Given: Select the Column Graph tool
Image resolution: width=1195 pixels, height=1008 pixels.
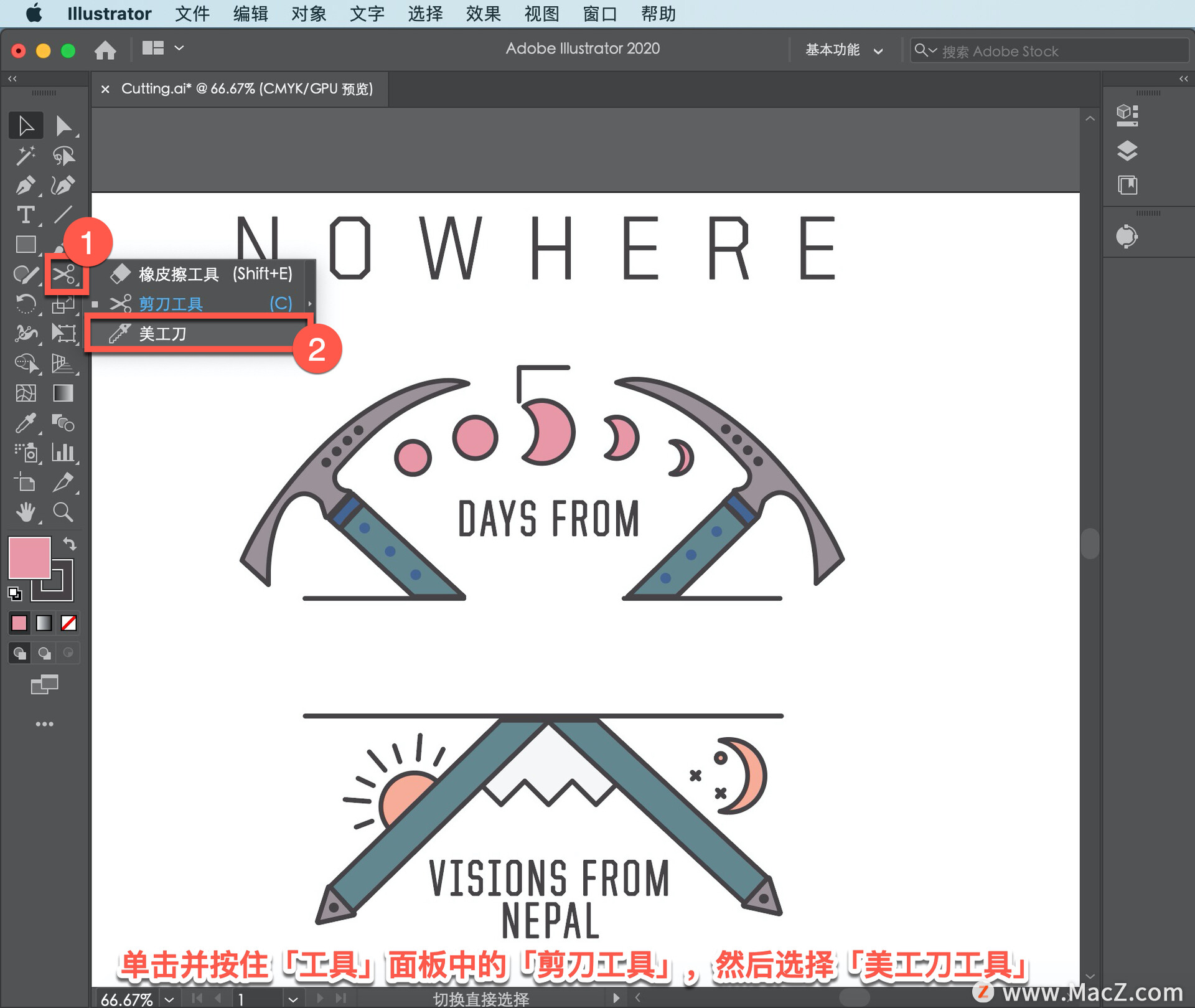Looking at the screenshot, I should [x=63, y=453].
